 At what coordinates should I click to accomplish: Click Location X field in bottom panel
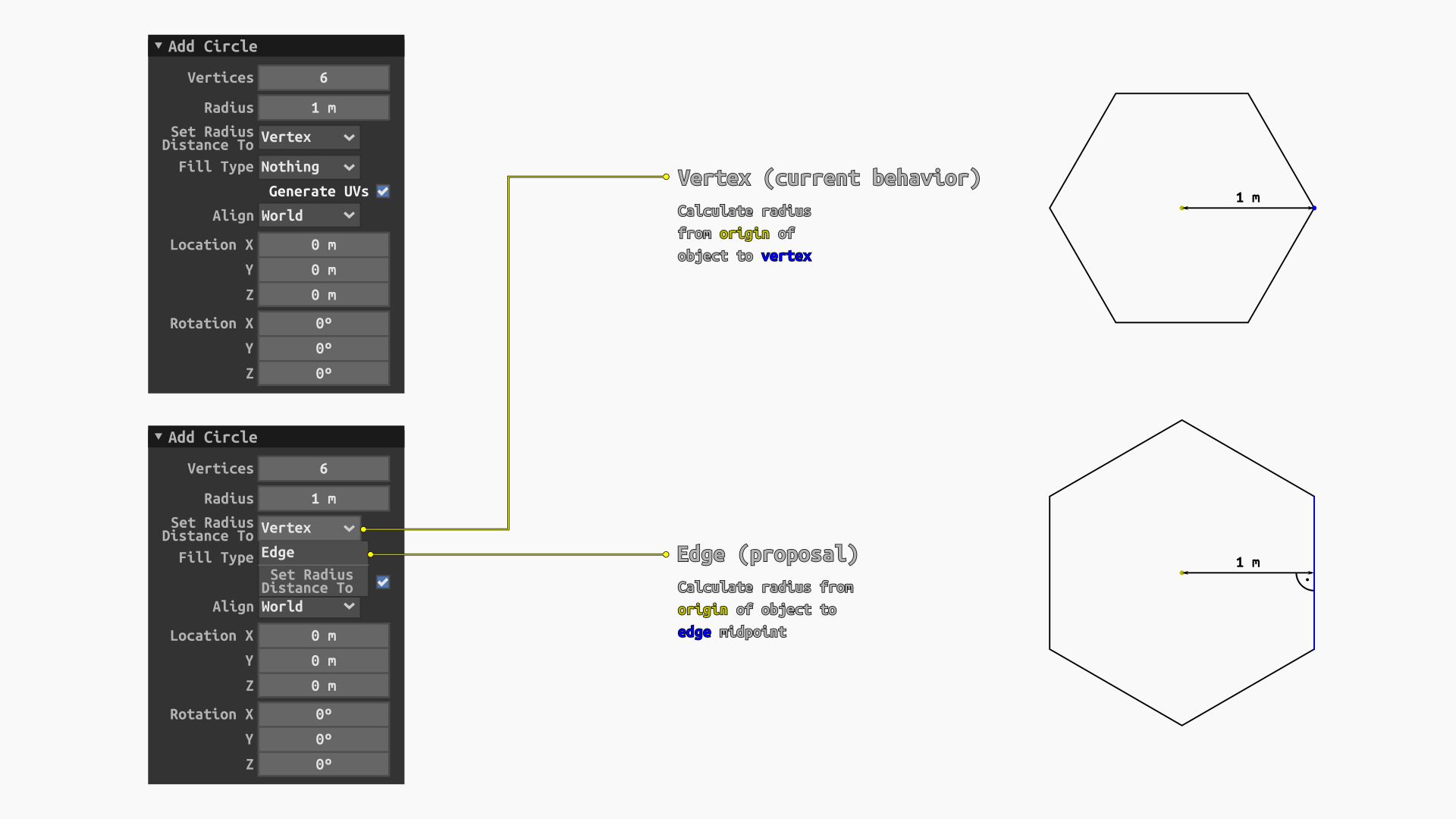(x=324, y=636)
